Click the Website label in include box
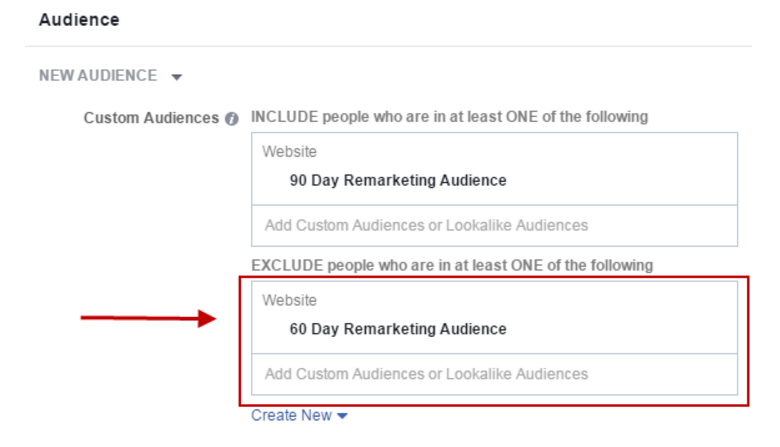The image size is (780, 447). click(289, 152)
